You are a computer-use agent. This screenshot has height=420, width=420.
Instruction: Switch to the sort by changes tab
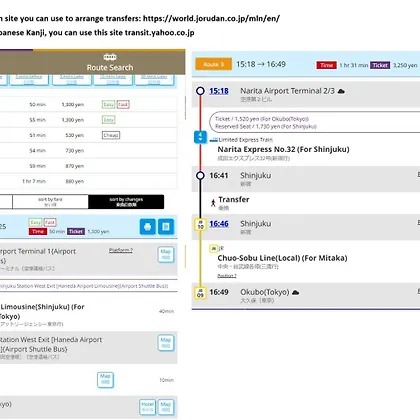click(126, 202)
